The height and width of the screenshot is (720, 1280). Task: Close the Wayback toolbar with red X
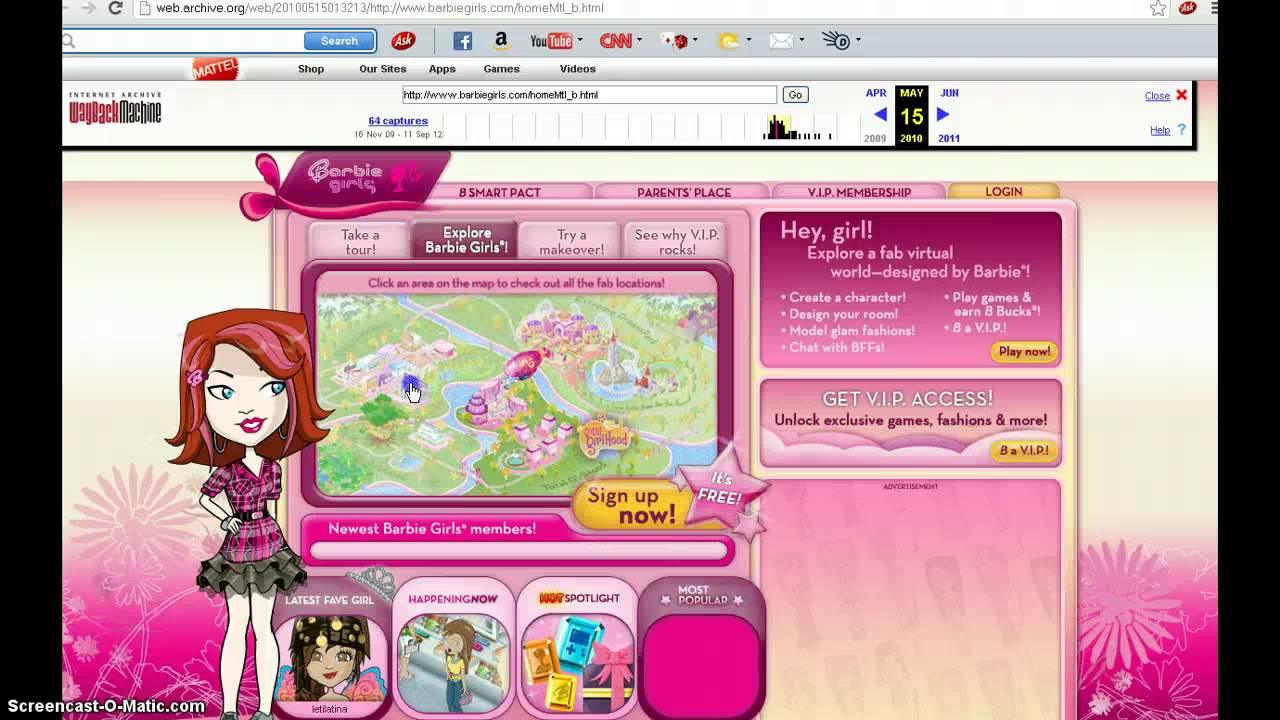click(1181, 95)
